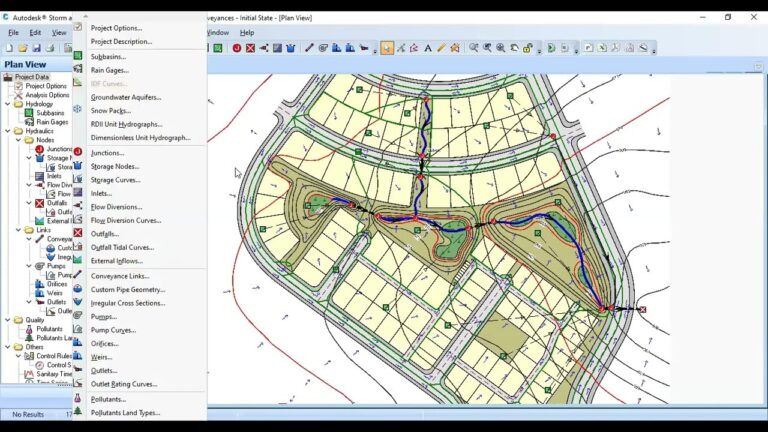Select Weirs in the data tree

point(54,293)
